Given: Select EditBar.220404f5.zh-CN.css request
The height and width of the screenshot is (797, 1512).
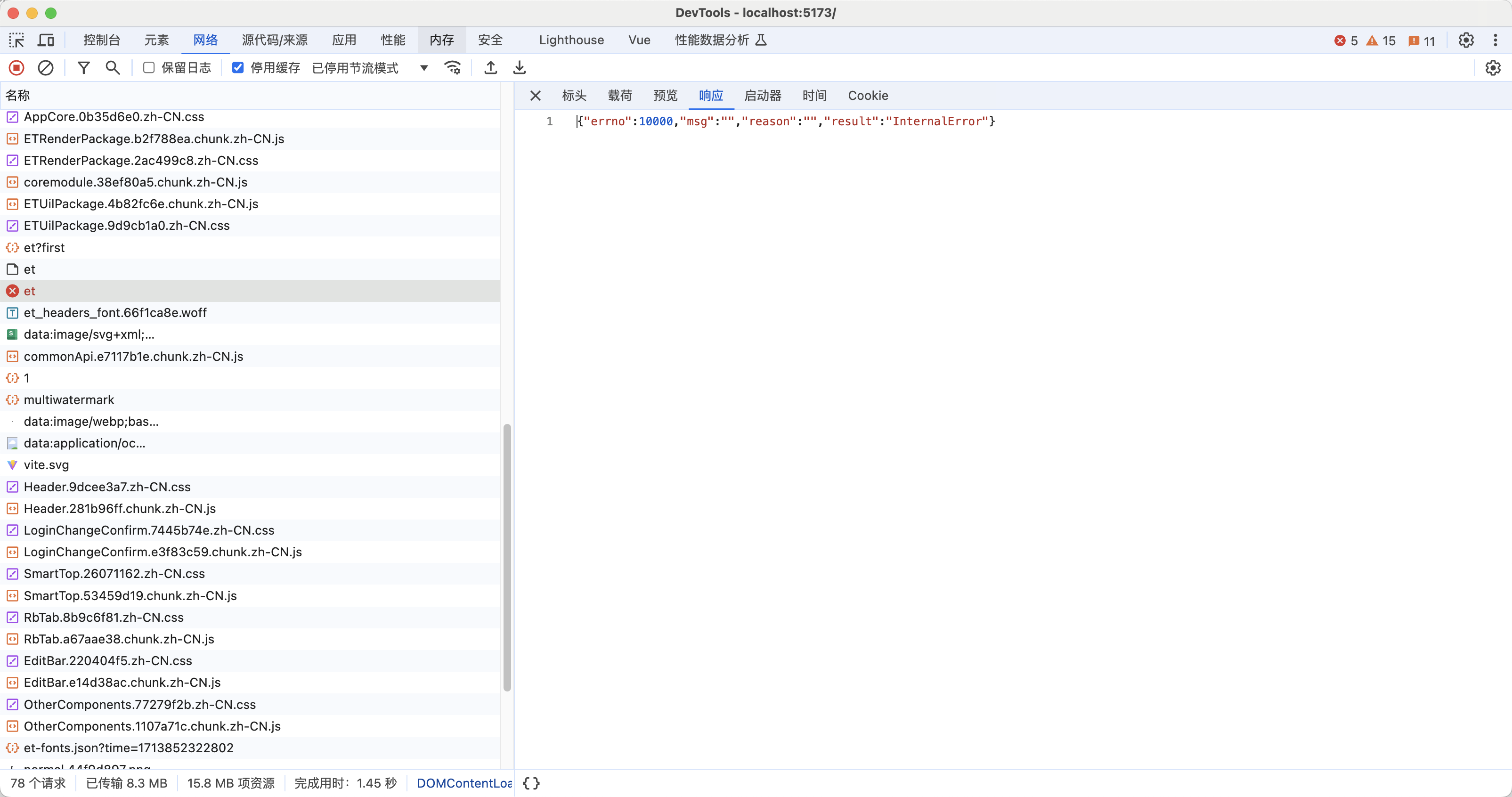Looking at the screenshot, I should [x=250, y=661].
